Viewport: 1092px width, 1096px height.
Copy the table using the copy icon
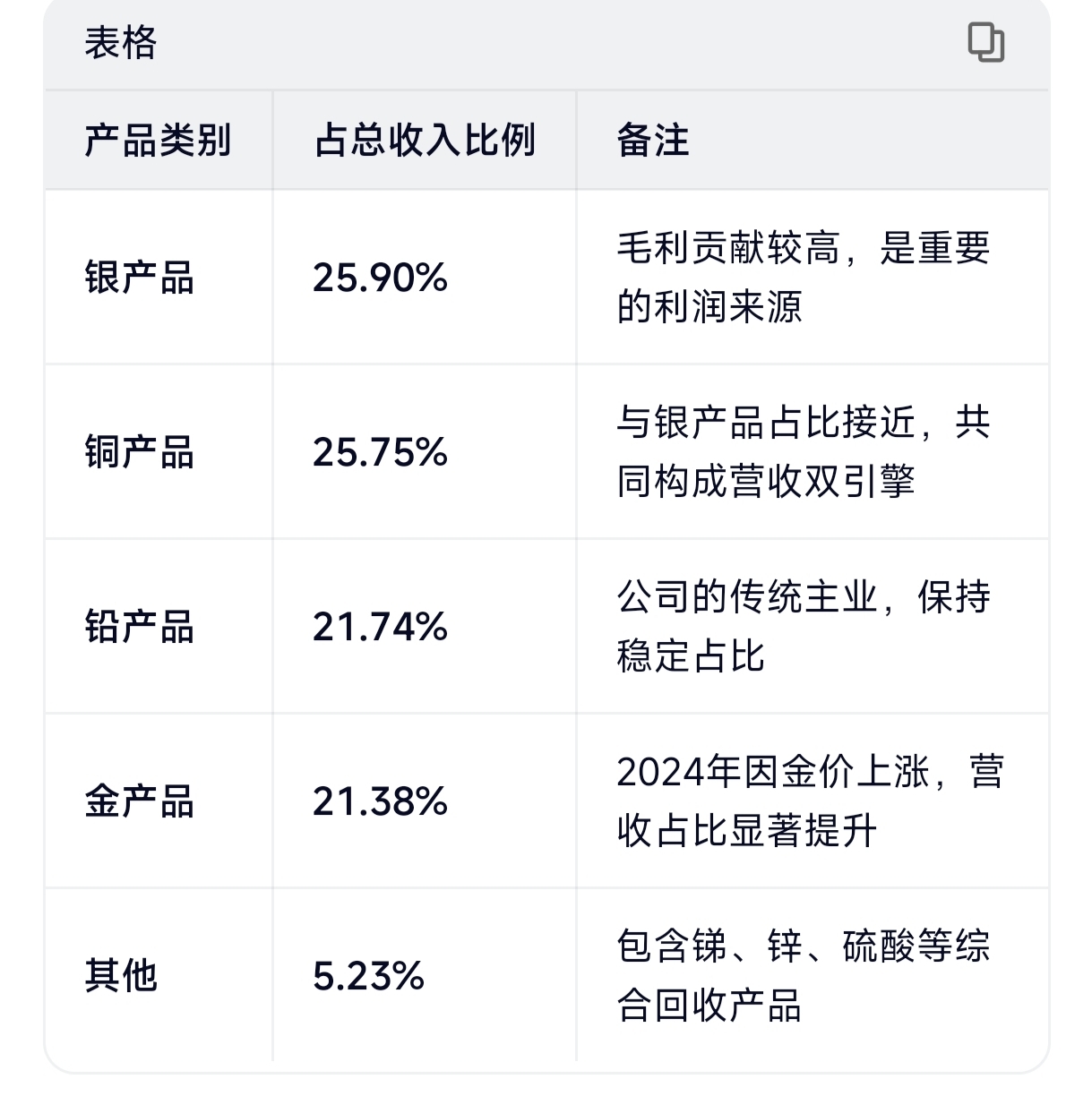[986, 43]
